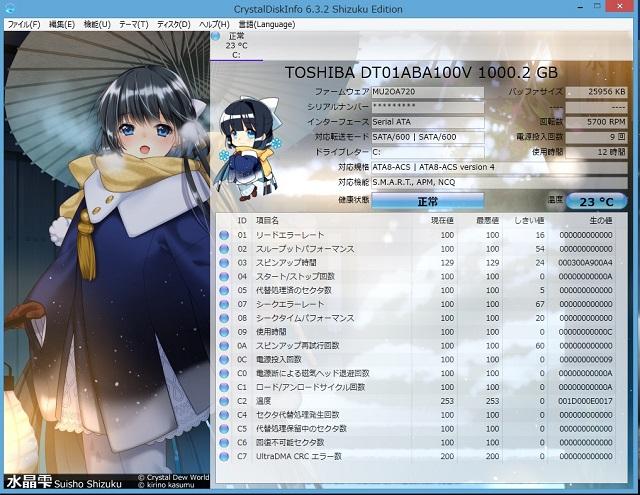Click status icon for ID 09 使用時間 row
This screenshot has height=495, width=640.
click(224, 332)
